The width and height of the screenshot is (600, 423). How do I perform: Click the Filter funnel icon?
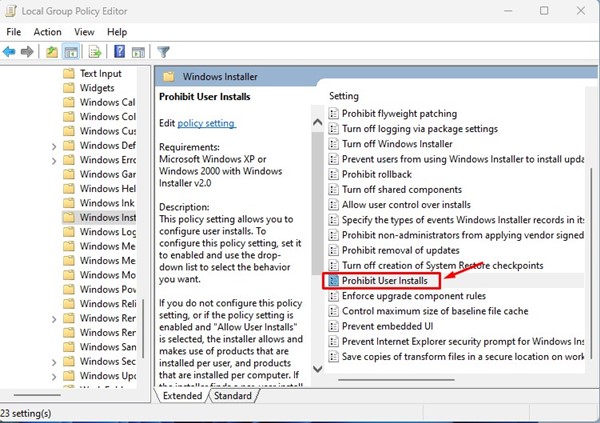click(163, 52)
